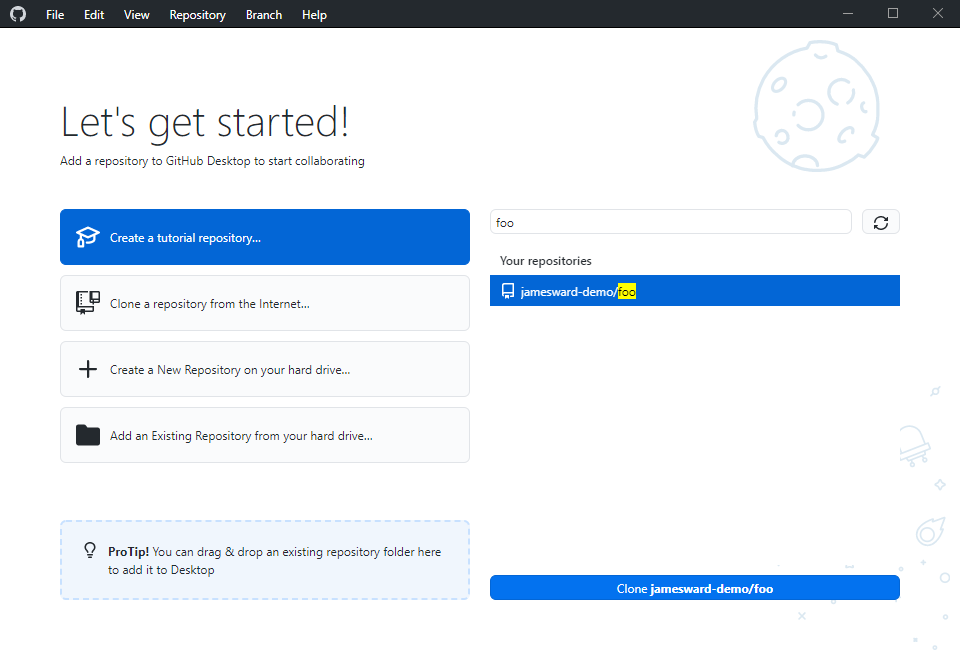The height and width of the screenshot is (660, 960).
Task: Choose Add an Existing Repository from hard drive
Action: click(x=265, y=435)
